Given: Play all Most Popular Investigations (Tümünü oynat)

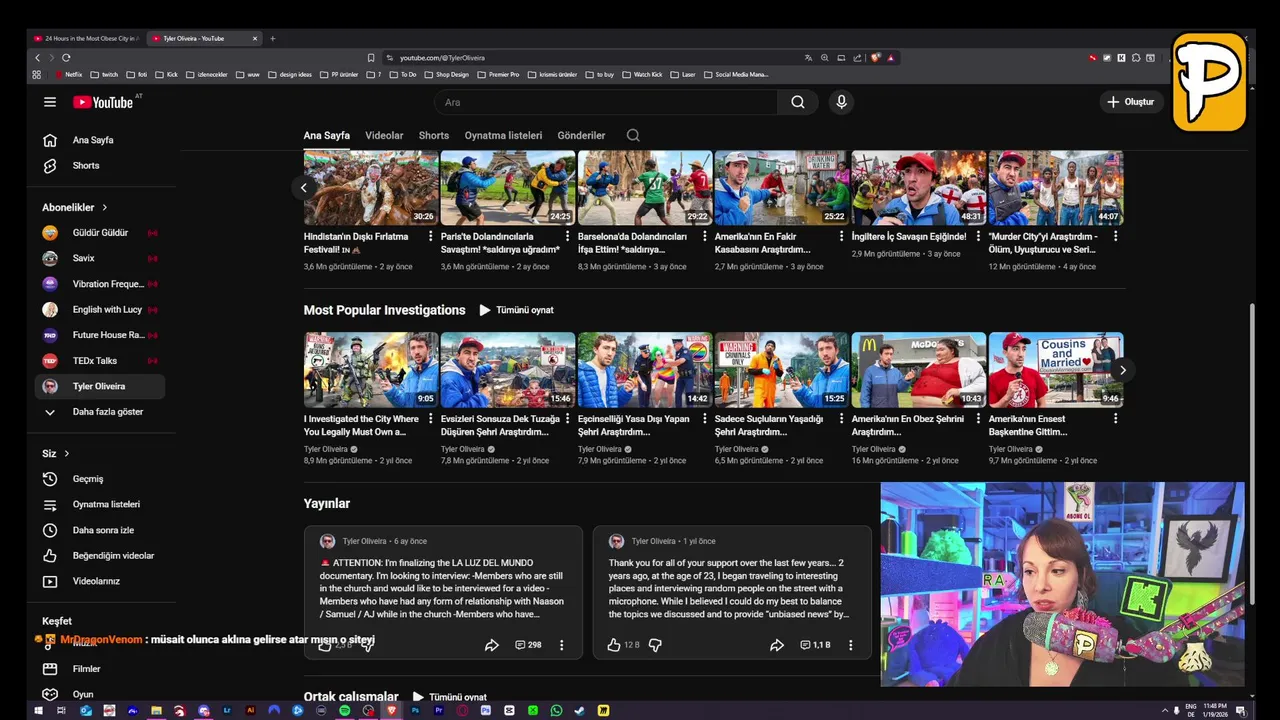Looking at the screenshot, I should 516,310.
